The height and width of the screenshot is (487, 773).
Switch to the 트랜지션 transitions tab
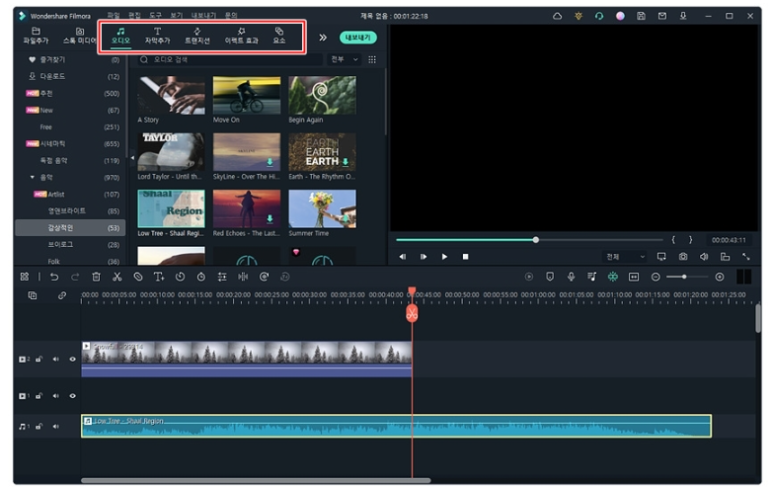197,36
